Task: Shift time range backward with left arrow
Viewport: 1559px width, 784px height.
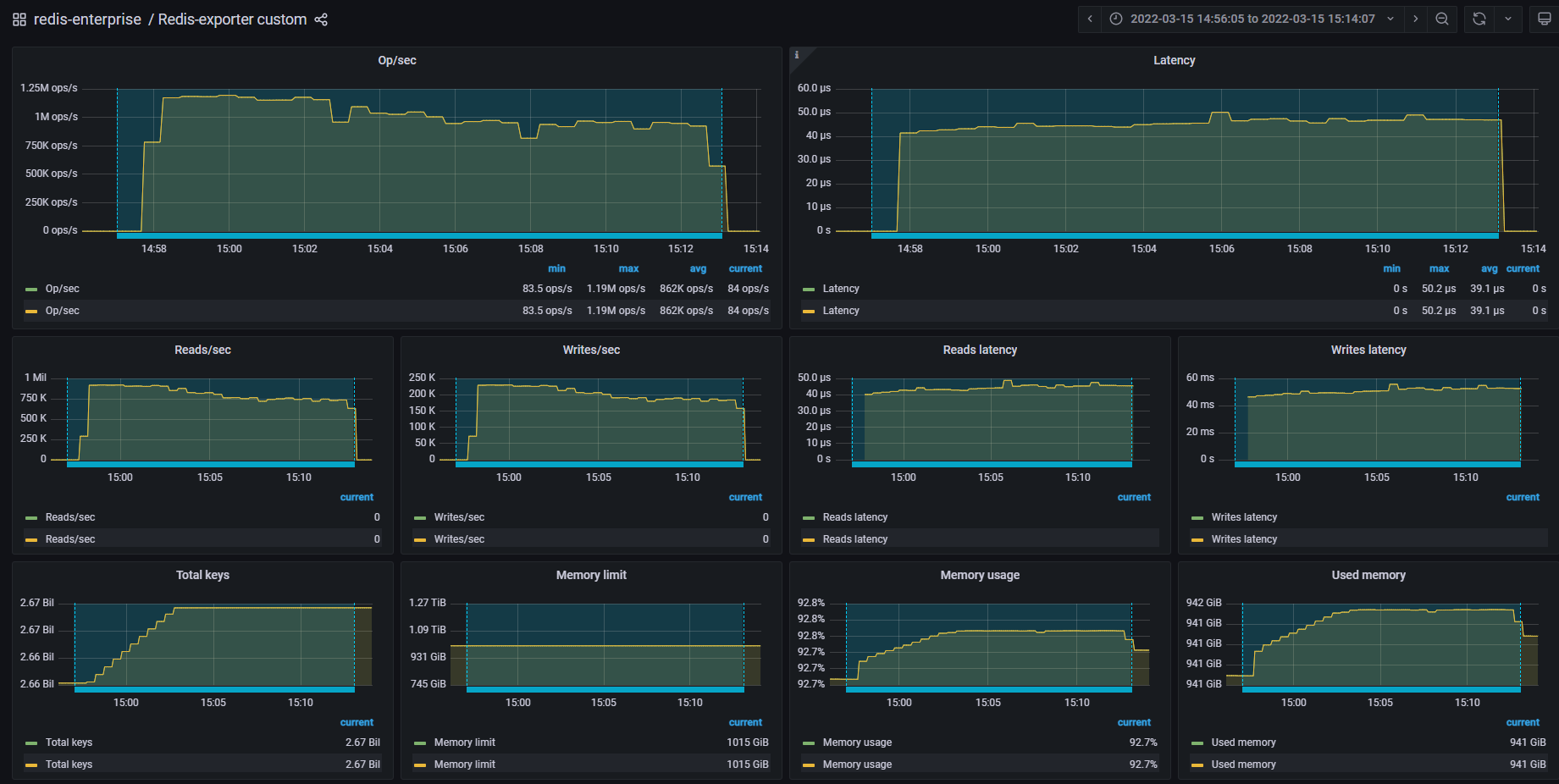Action: (1090, 19)
